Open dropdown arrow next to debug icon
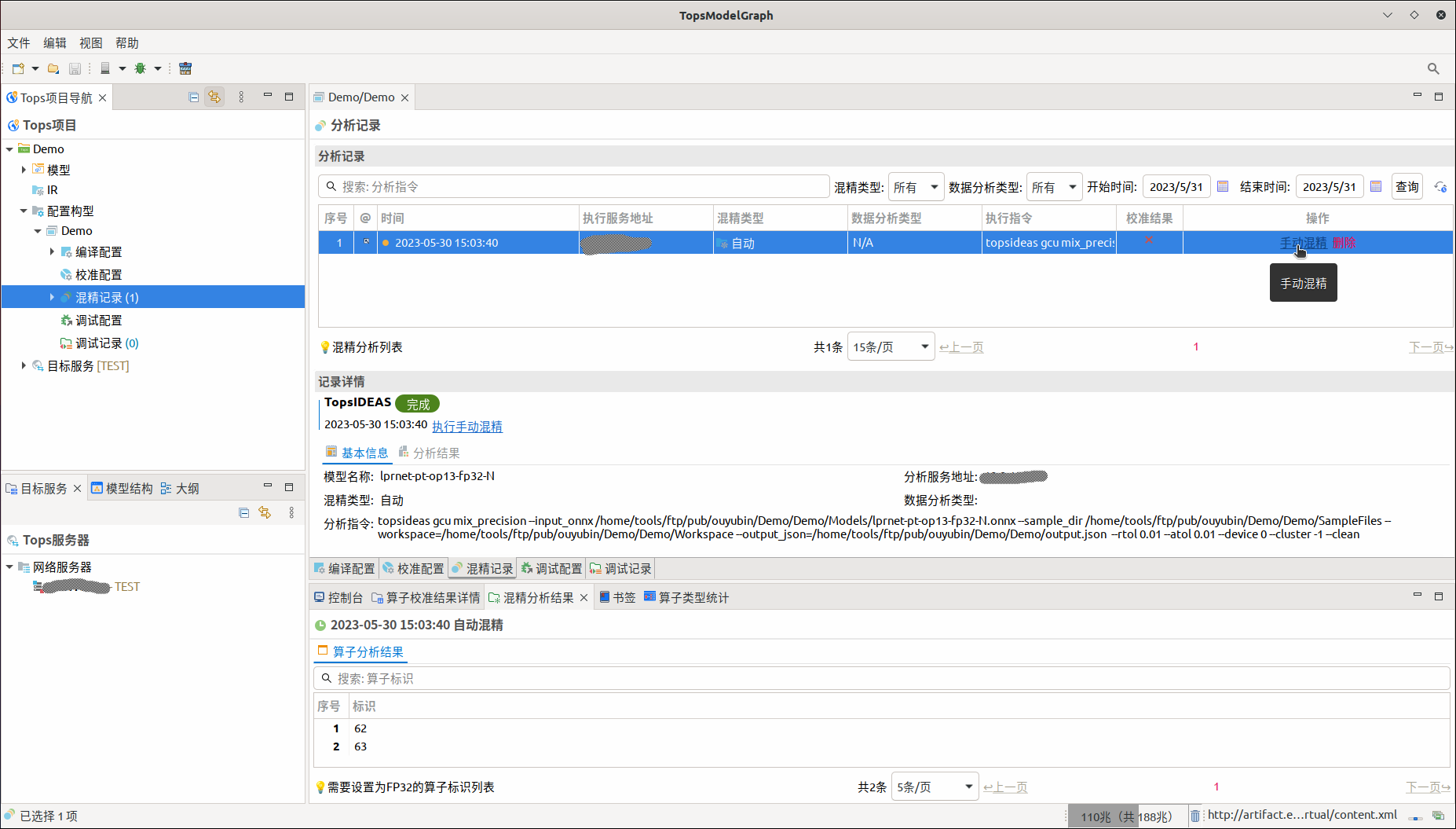 click(x=158, y=68)
